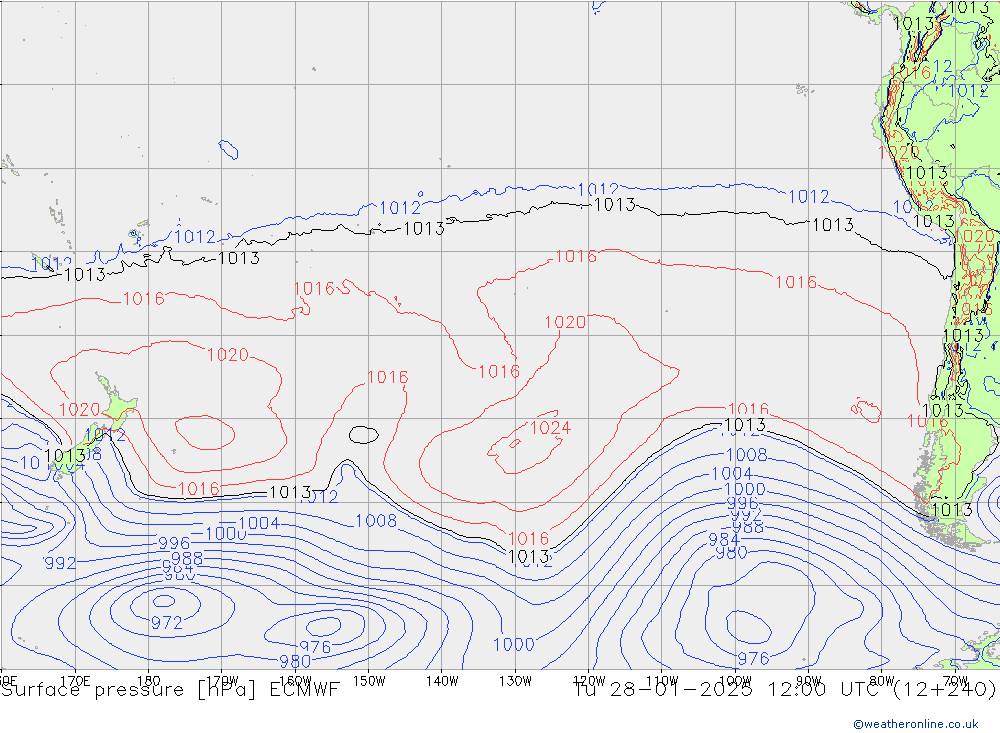Screen dimensions: 1000x733
Task: Click the 140W longitude label
Action: [x=441, y=679]
